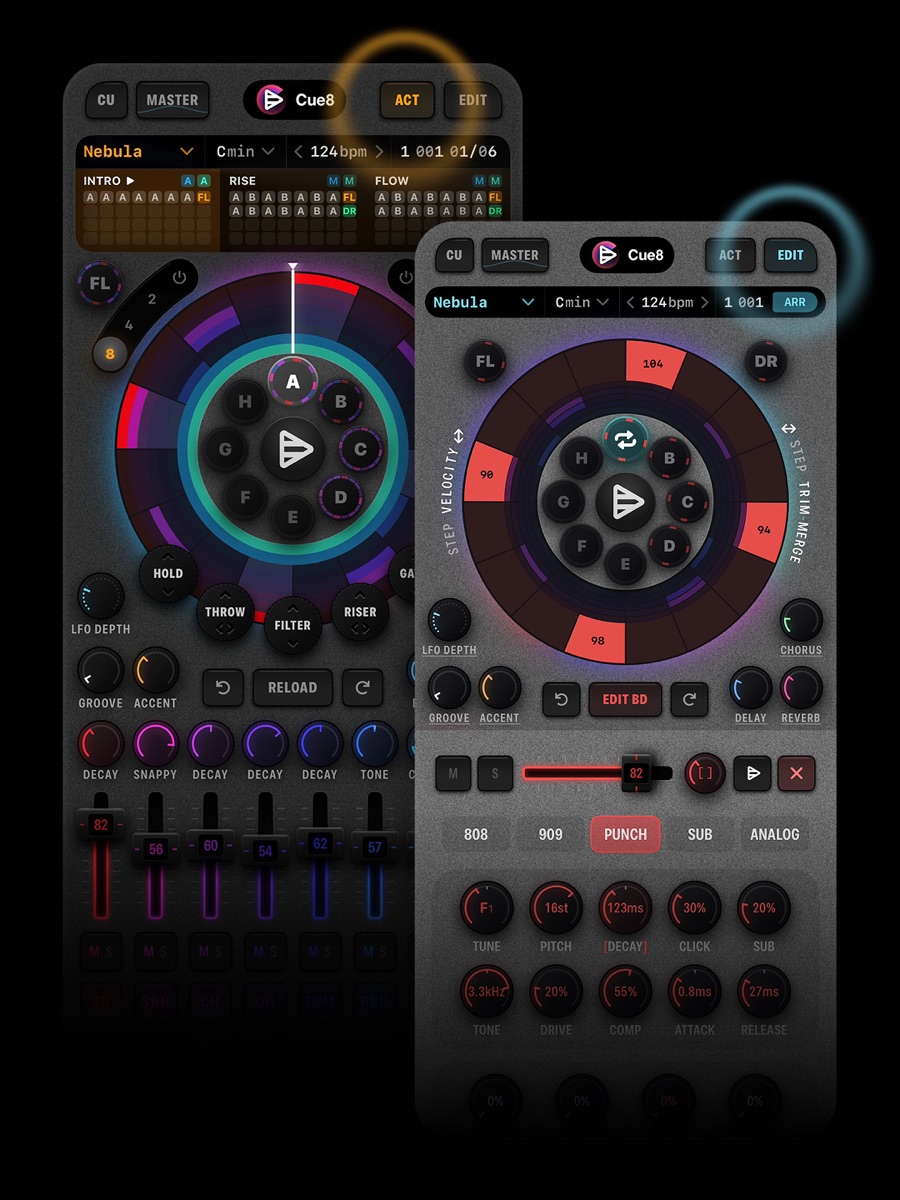Click MASTER button in front window
The width and height of the screenshot is (900, 1200).
click(515, 255)
